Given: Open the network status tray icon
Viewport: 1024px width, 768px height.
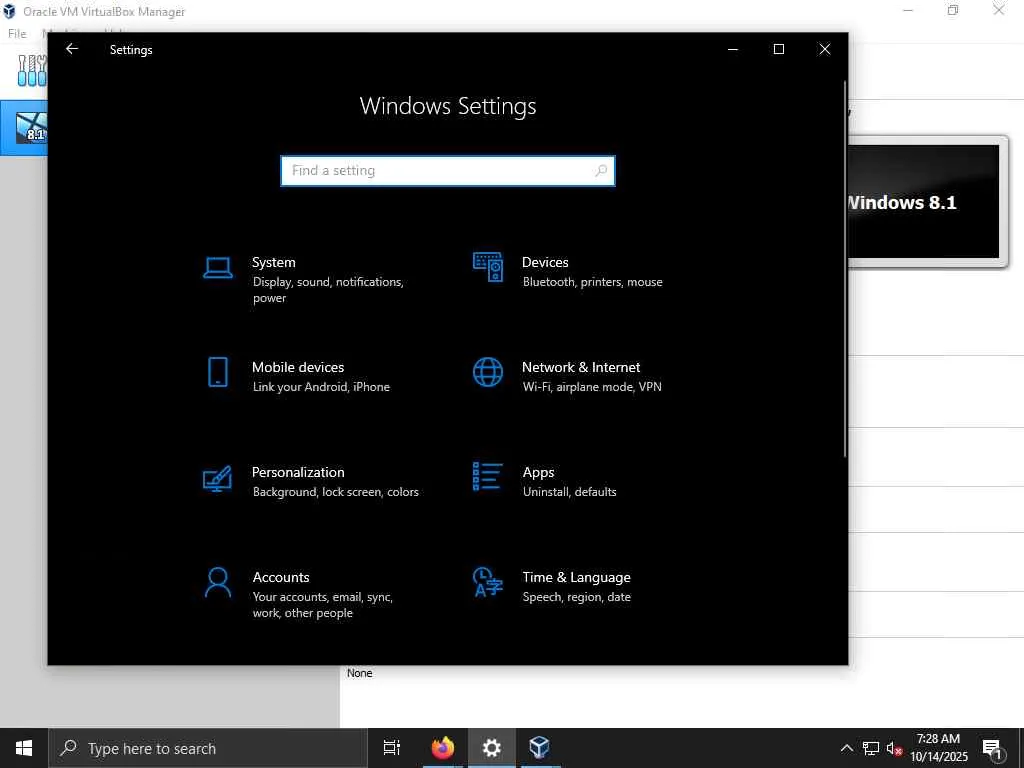Looking at the screenshot, I should click(871, 748).
